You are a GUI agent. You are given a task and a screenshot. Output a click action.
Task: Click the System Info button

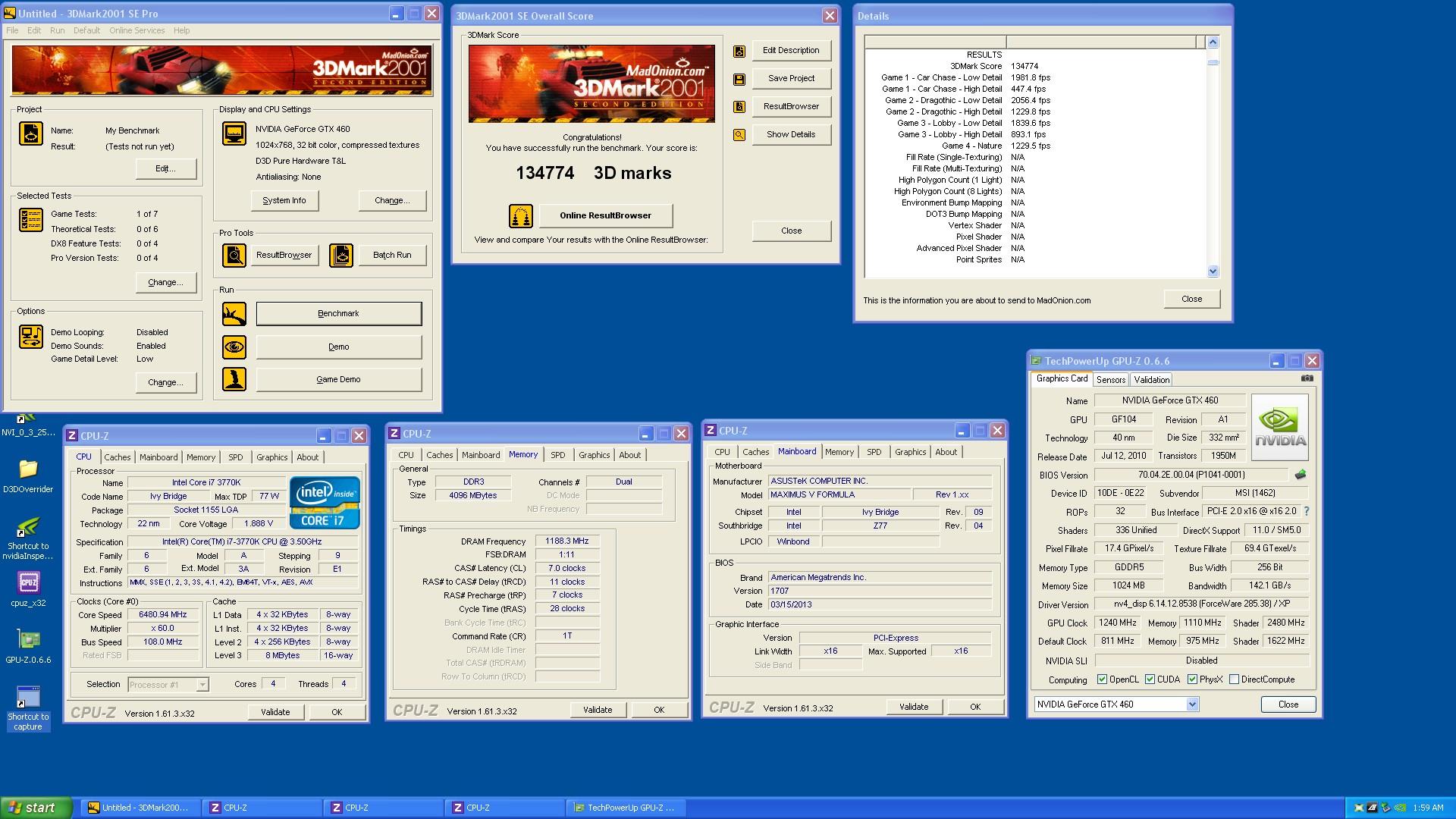point(284,201)
